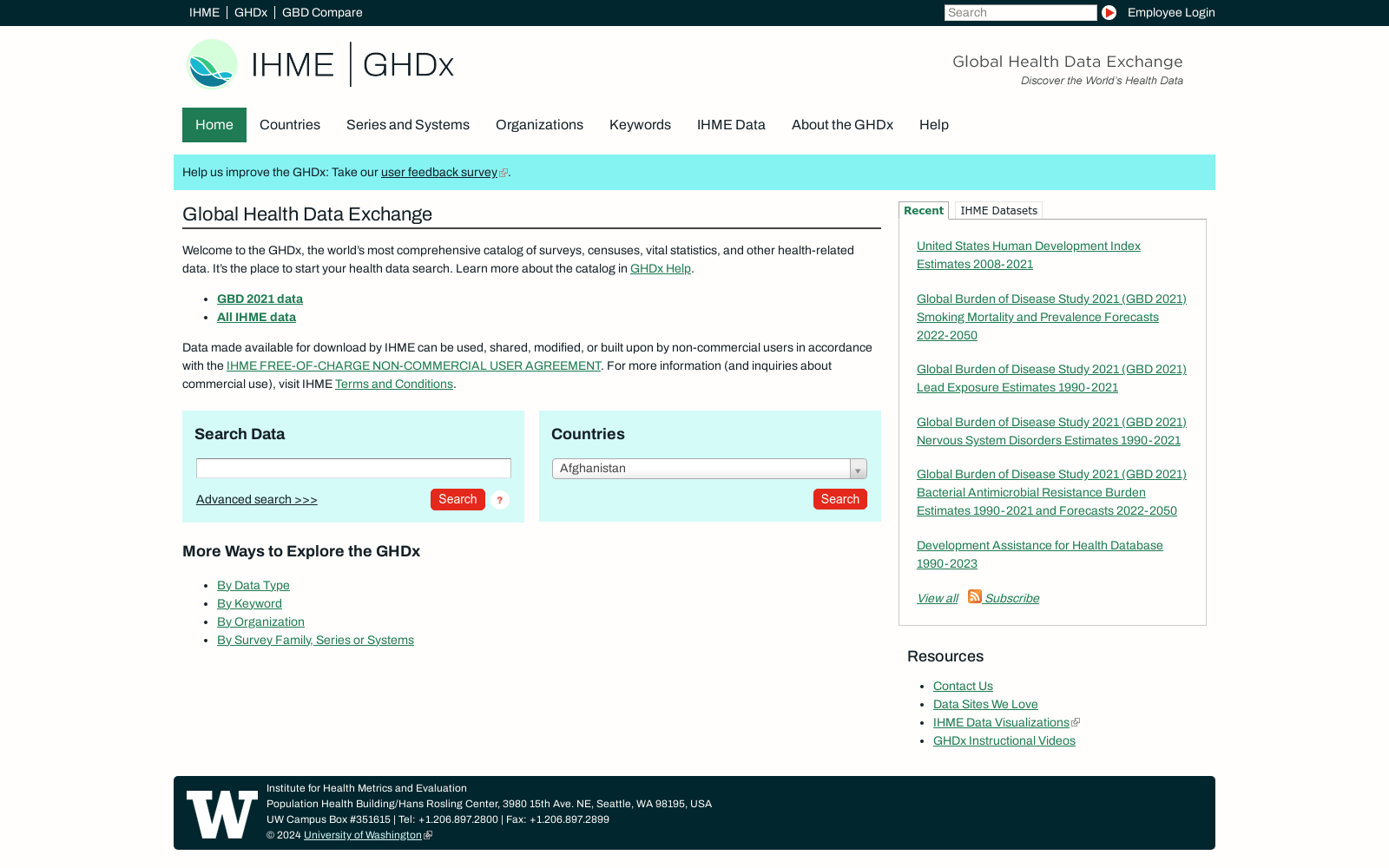Image resolution: width=1389 pixels, height=868 pixels.
Task: Switch to the IHME Datasets tab
Action: tap(998, 210)
